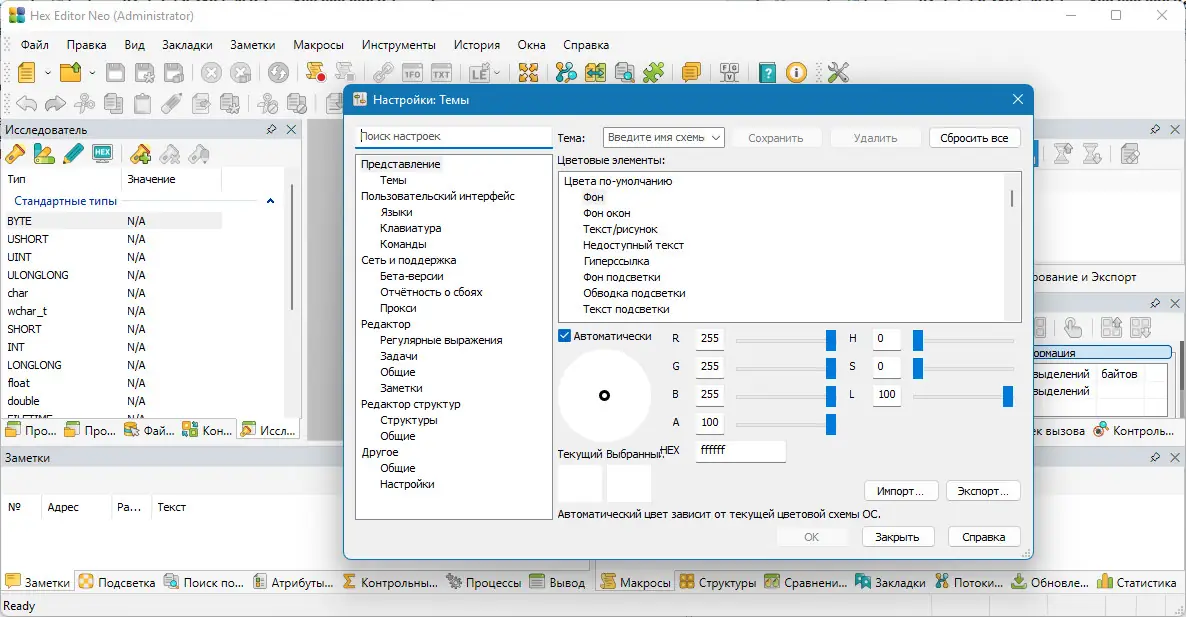Click the Сбросить все button
The height and width of the screenshot is (617, 1186).
pos(974,138)
